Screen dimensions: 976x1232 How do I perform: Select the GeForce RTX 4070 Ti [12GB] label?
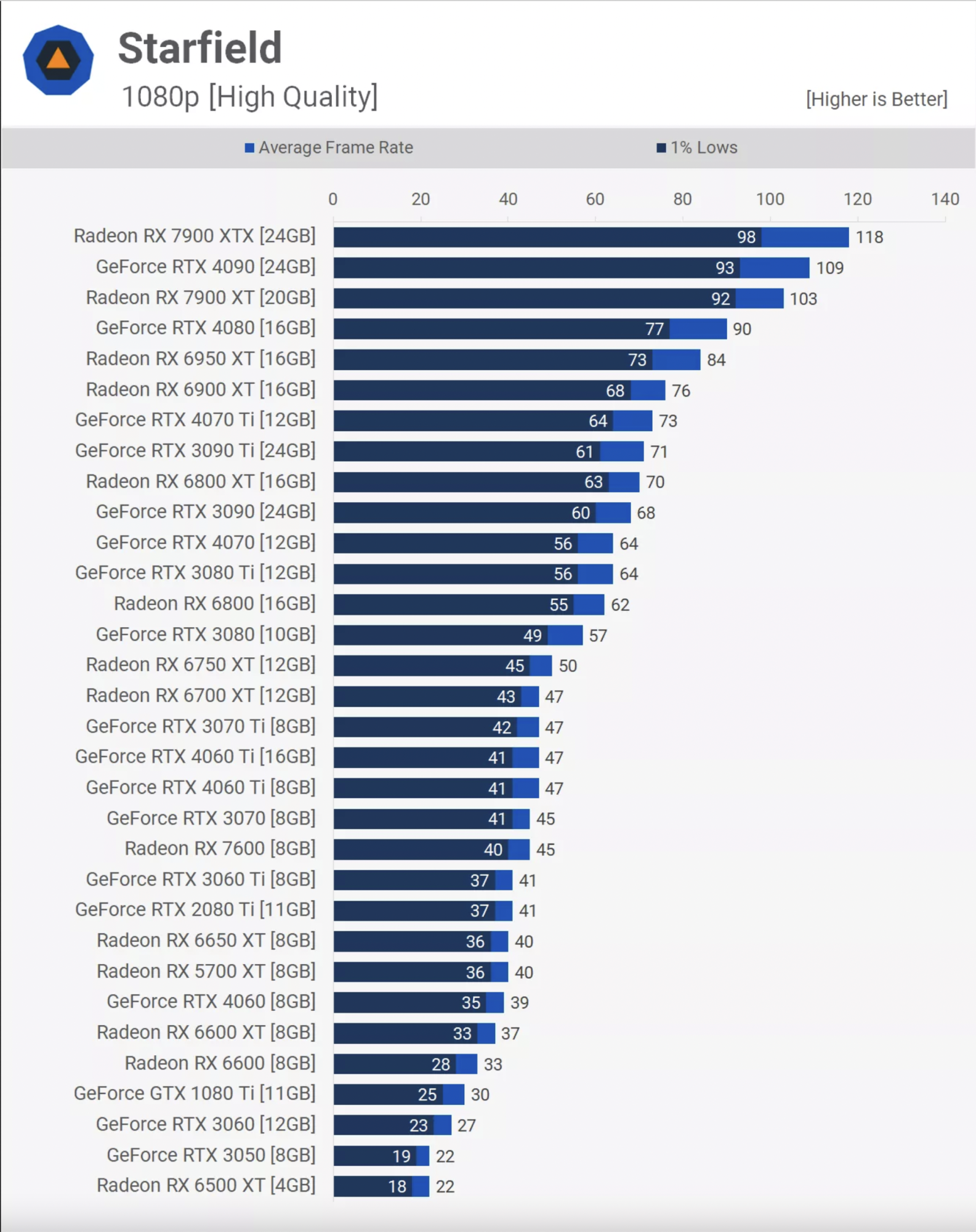(195, 419)
